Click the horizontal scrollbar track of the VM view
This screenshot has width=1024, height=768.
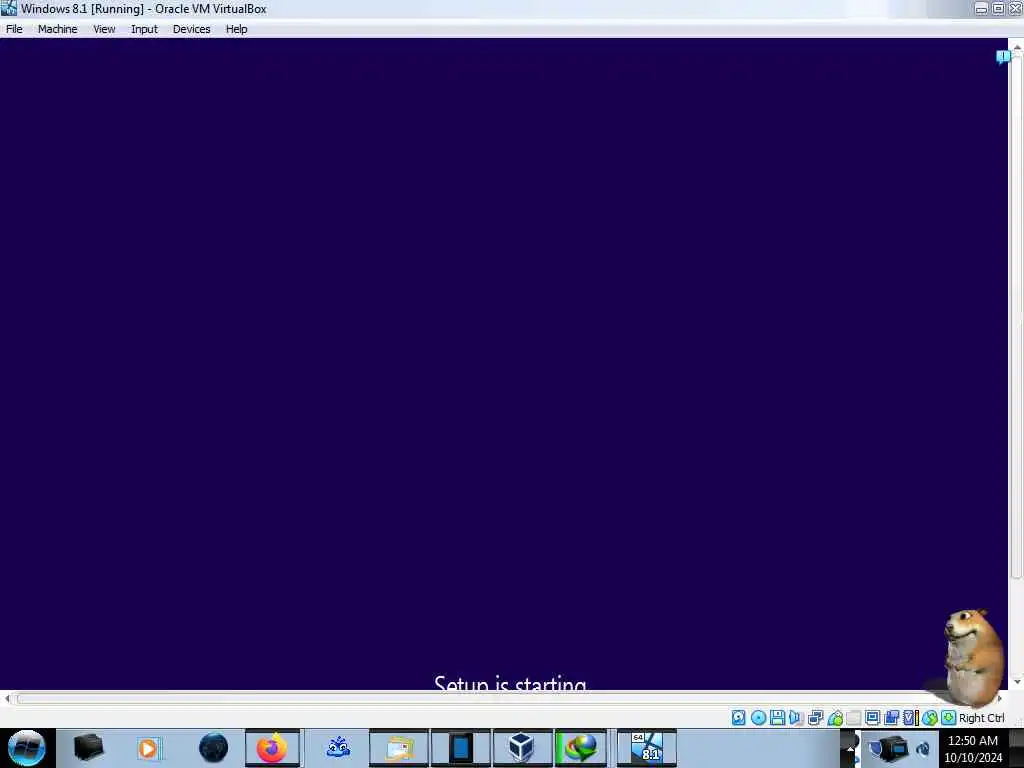[x=503, y=699]
